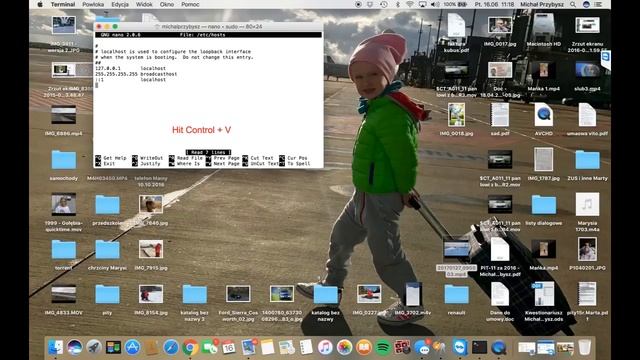Launch TeamViewer from the Dock
640x360 pixels.
click(460, 347)
